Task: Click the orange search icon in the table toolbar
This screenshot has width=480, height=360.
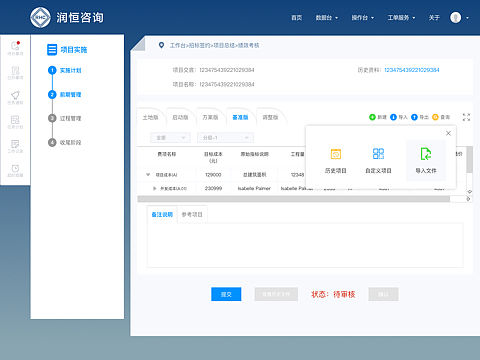Action: click(435, 117)
